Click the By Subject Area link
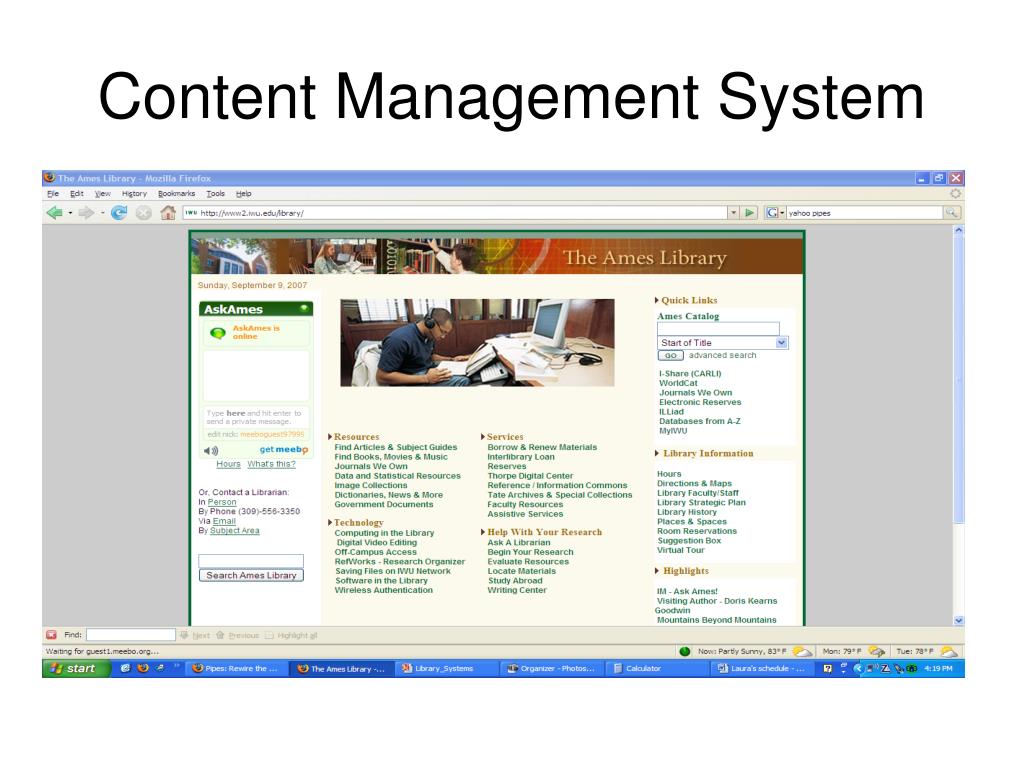Image resolution: width=1024 pixels, height=768 pixels. click(234, 530)
